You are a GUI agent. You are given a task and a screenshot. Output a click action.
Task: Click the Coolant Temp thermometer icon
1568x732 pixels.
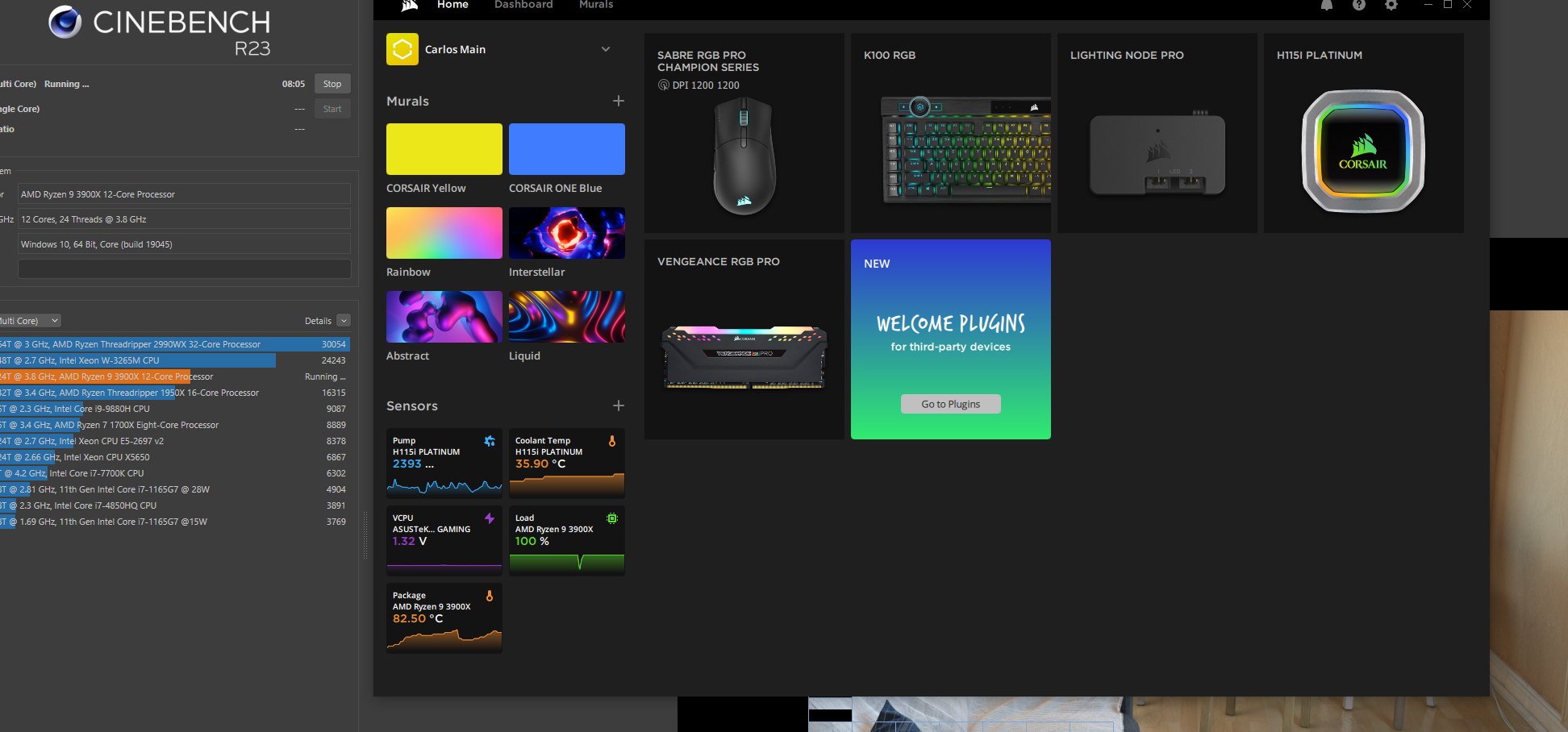612,441
